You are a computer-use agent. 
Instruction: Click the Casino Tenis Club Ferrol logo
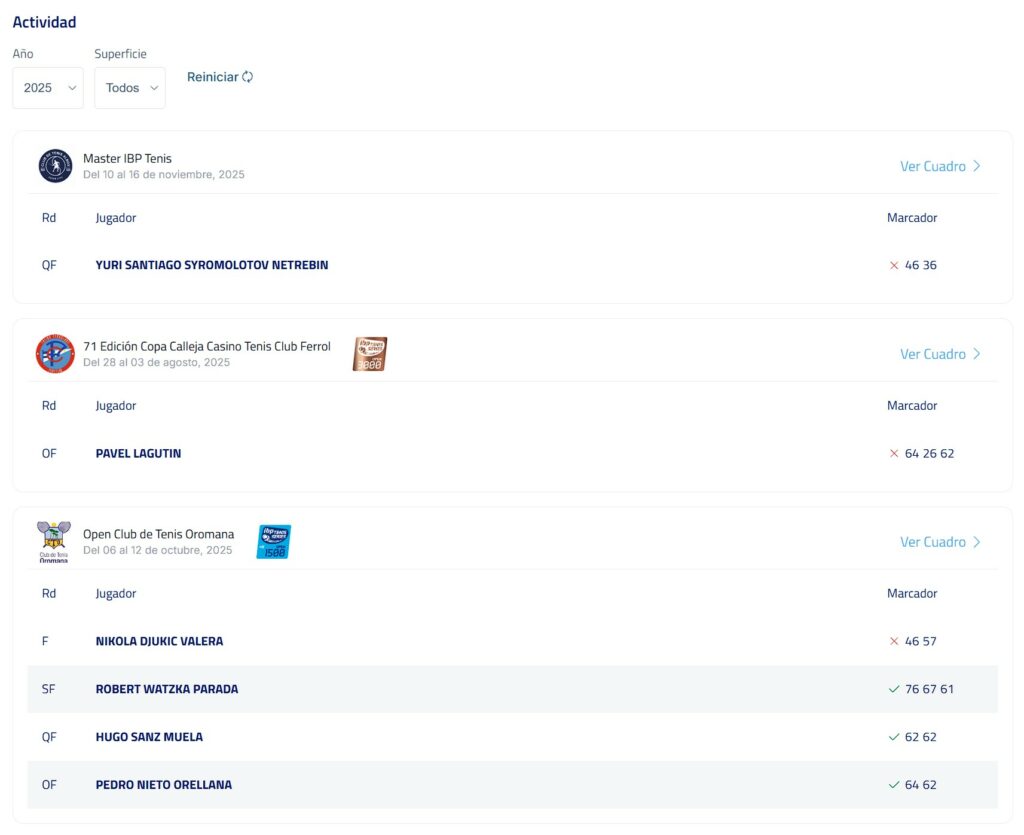(x=55, y=354)
